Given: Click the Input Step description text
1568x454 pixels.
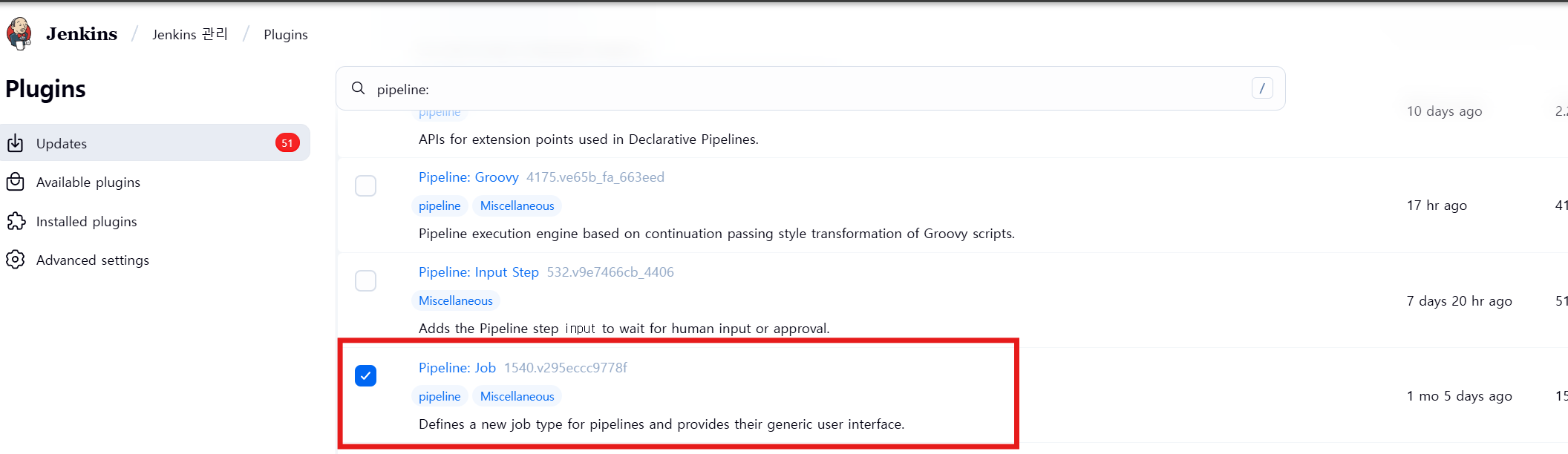Looking at the screenshot, I should tap(624, 329).
